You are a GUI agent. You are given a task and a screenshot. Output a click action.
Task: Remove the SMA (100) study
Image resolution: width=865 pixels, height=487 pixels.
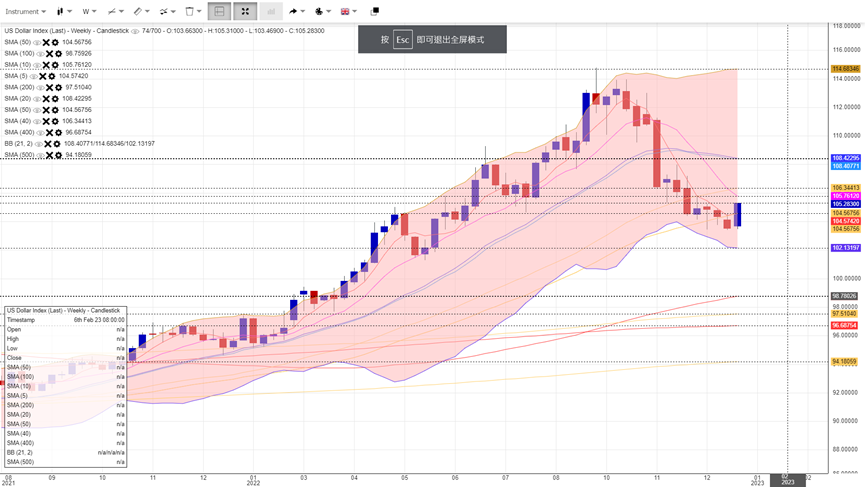49,53
